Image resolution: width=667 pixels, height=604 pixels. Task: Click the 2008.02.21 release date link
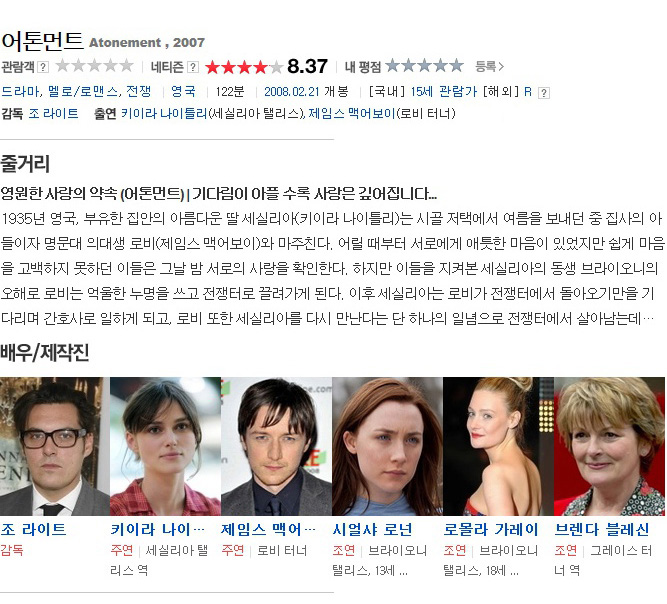[292, 91]
